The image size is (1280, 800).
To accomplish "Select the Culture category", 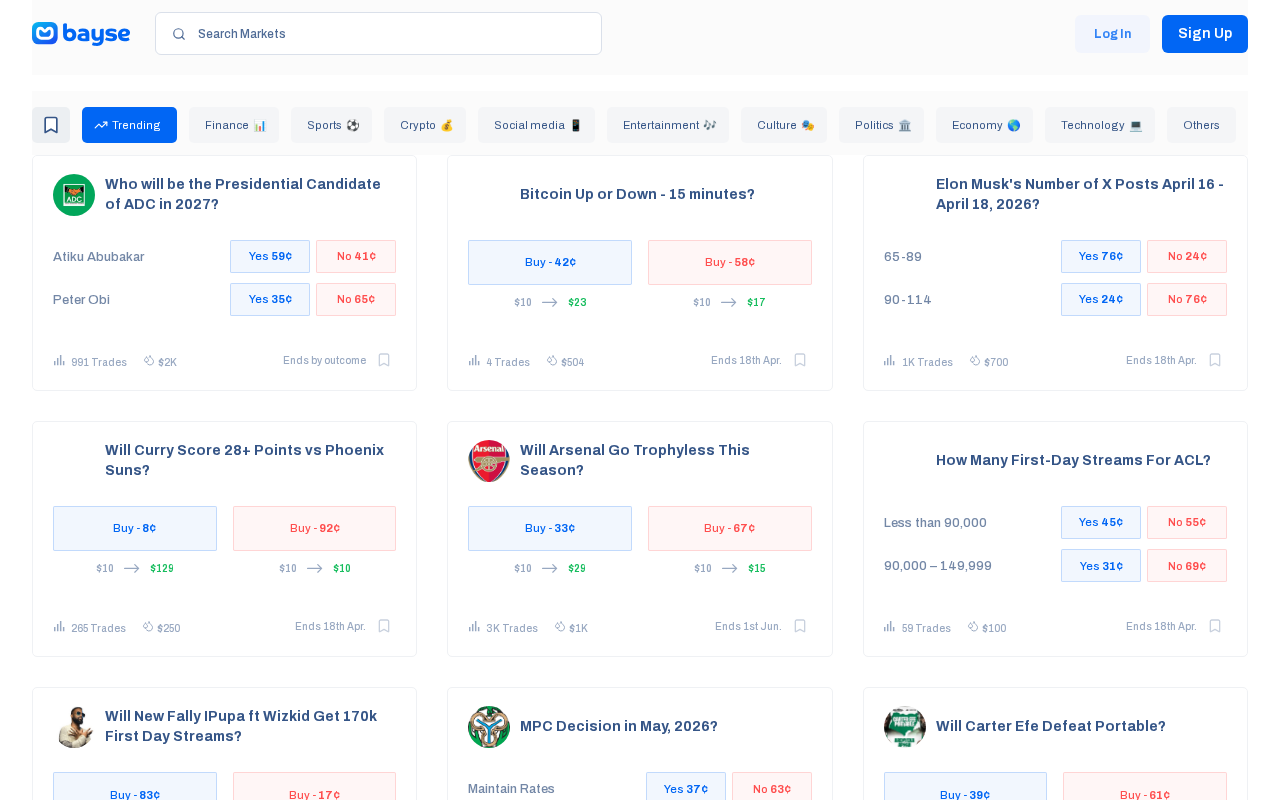I will 784,125.
